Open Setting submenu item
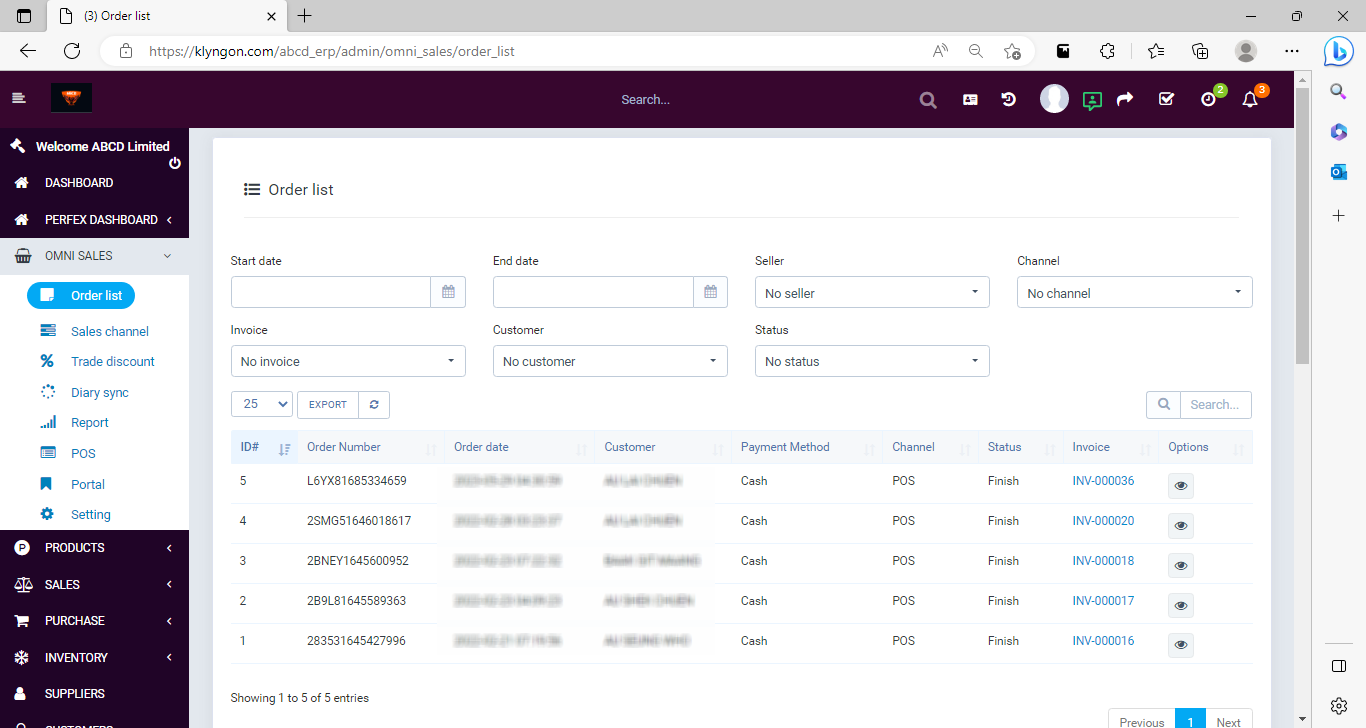Screen dimensions: 1366x728 pos(91,514)
